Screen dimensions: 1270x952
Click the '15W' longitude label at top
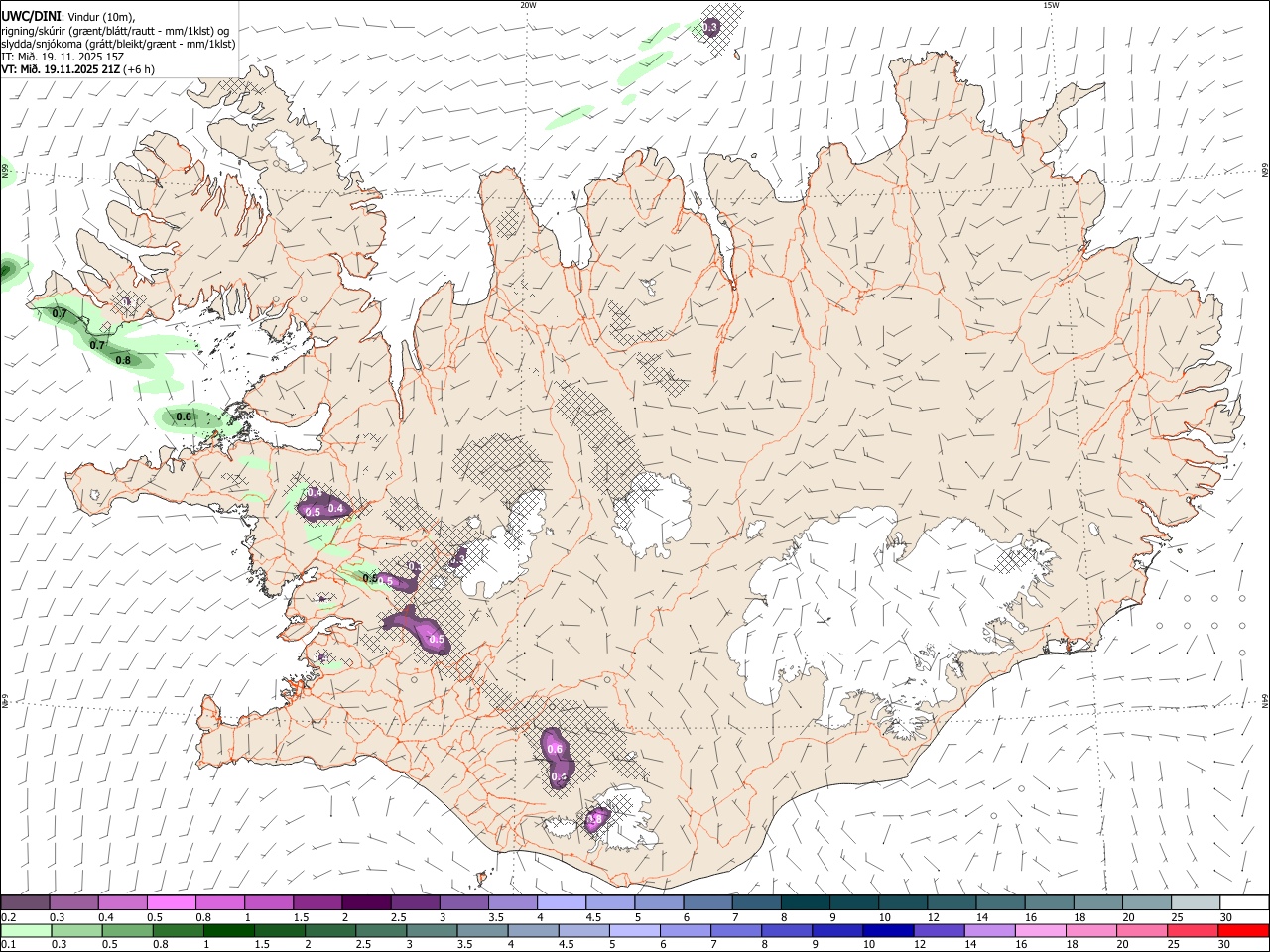(x=1051, y=5)
